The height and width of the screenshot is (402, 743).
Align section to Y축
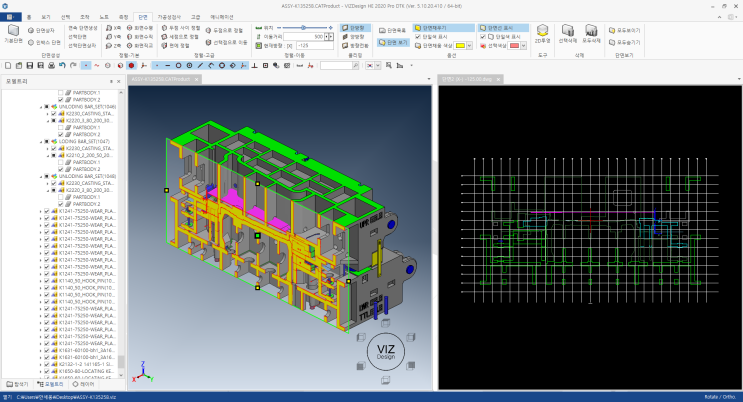113,37
